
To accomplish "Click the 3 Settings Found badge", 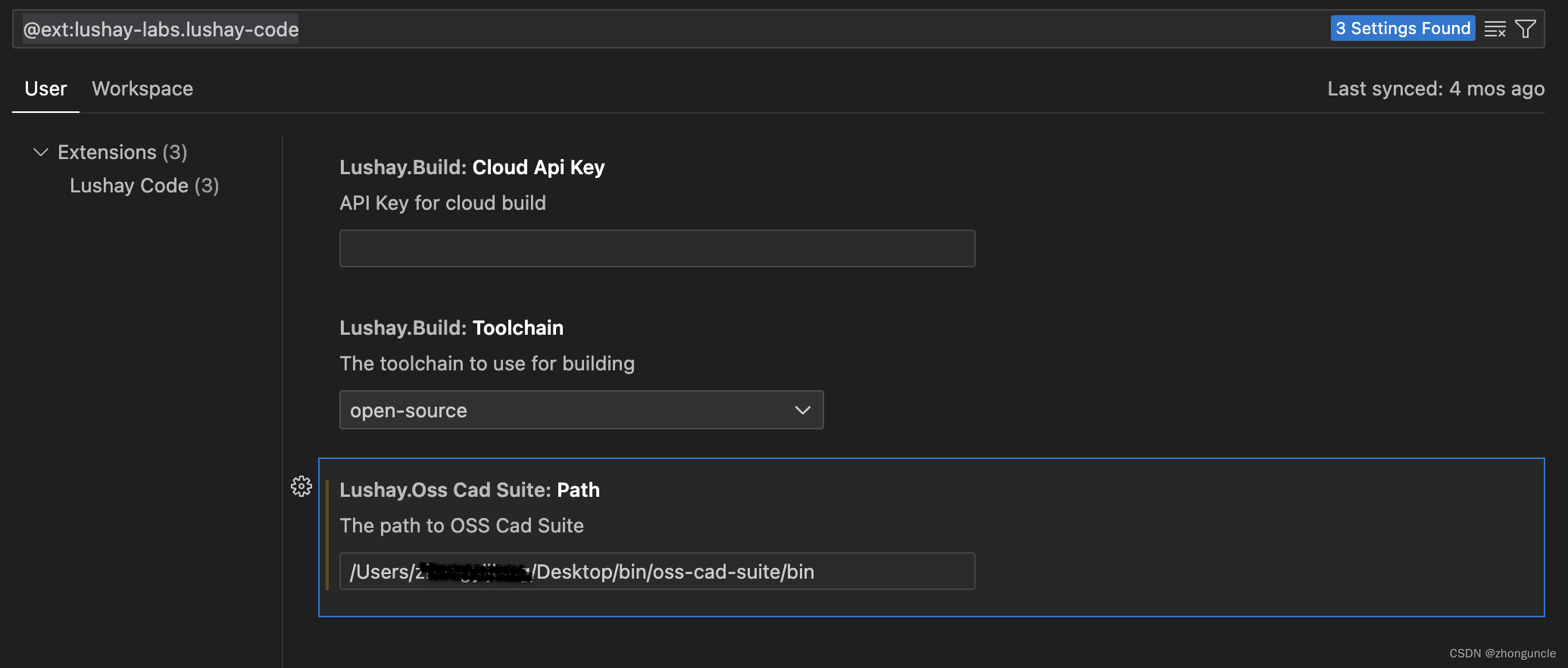I will click(1403, 28).
